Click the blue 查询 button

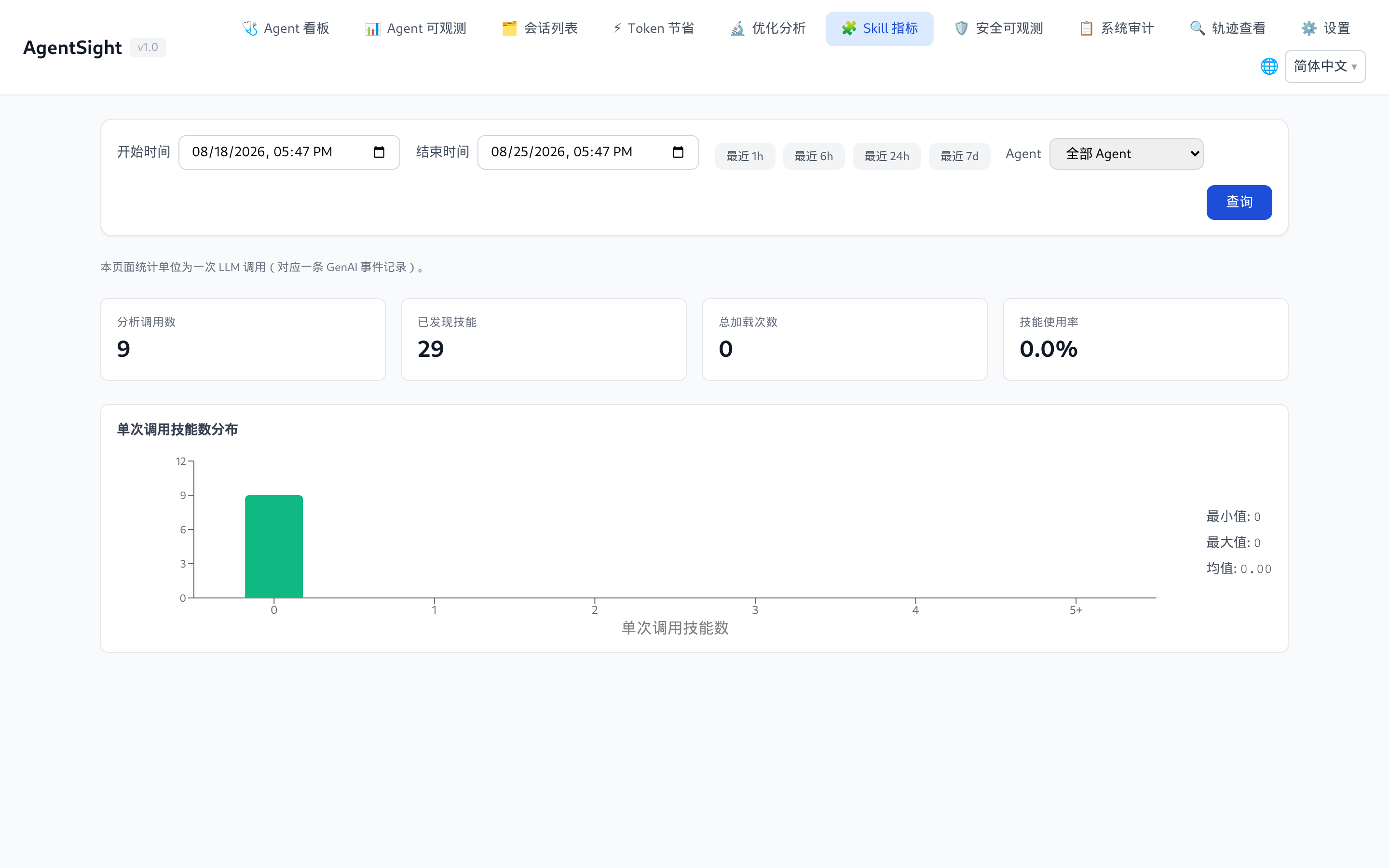pyautogui.click(x=1239, y=202)
